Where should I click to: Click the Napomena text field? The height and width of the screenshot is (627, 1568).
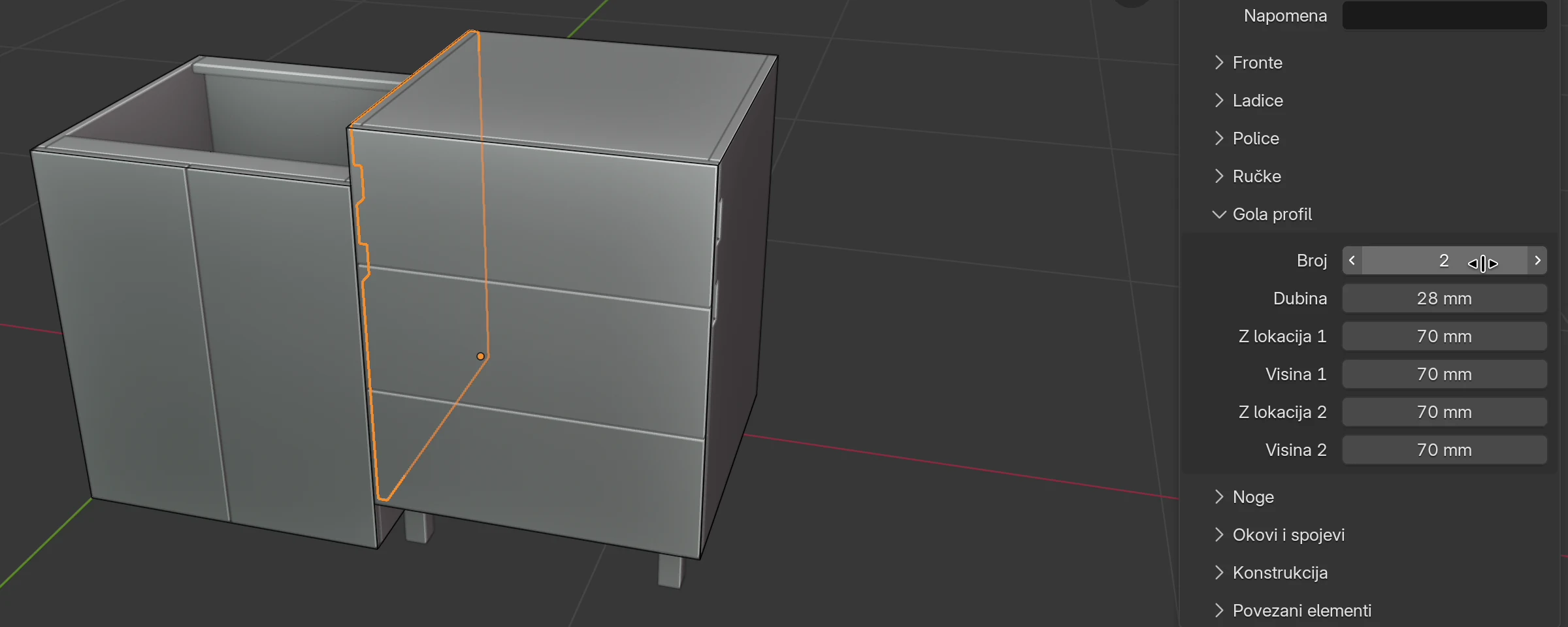pos(1445,15)
